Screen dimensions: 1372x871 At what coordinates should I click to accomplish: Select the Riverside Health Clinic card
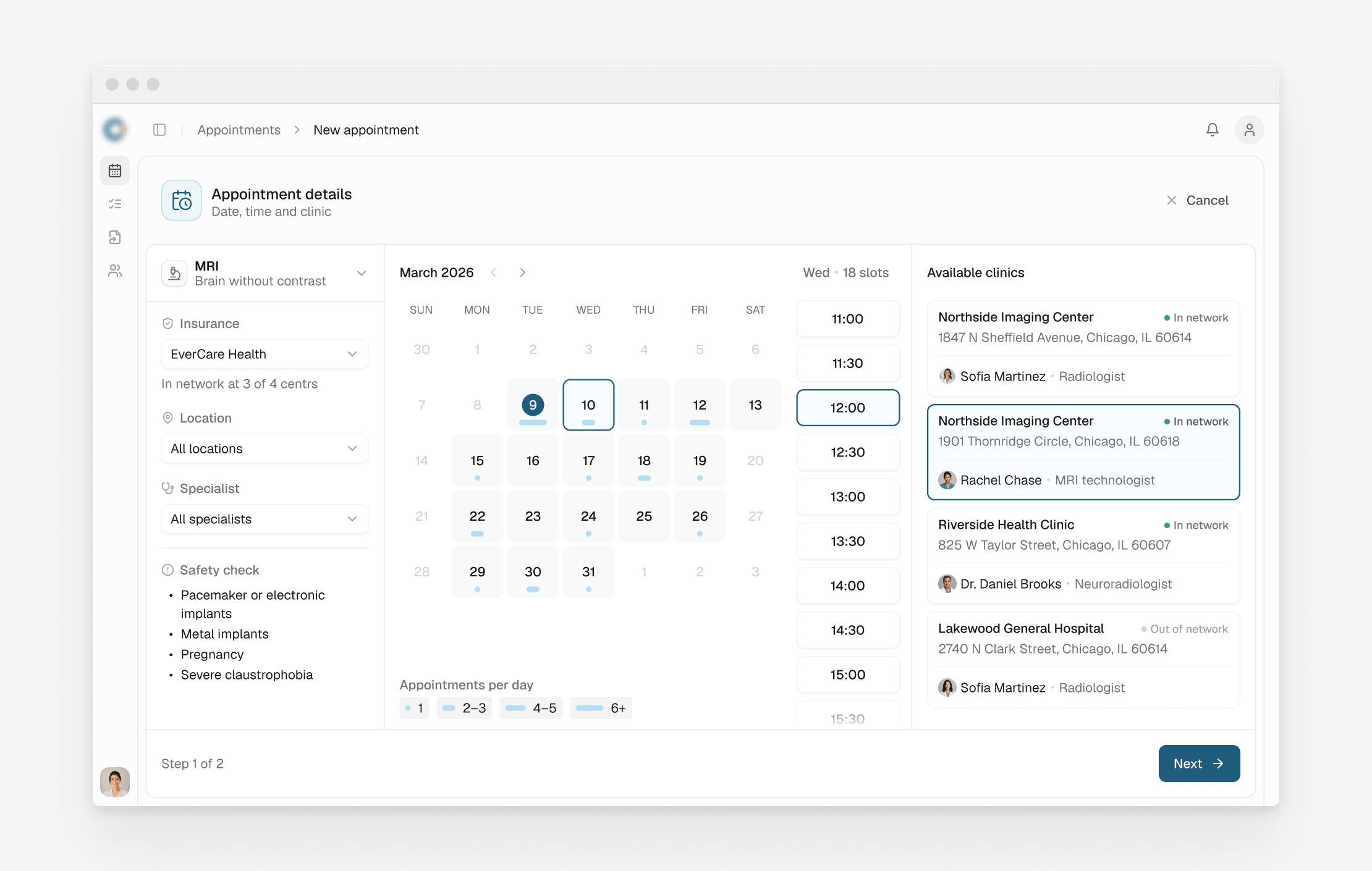1083,556
